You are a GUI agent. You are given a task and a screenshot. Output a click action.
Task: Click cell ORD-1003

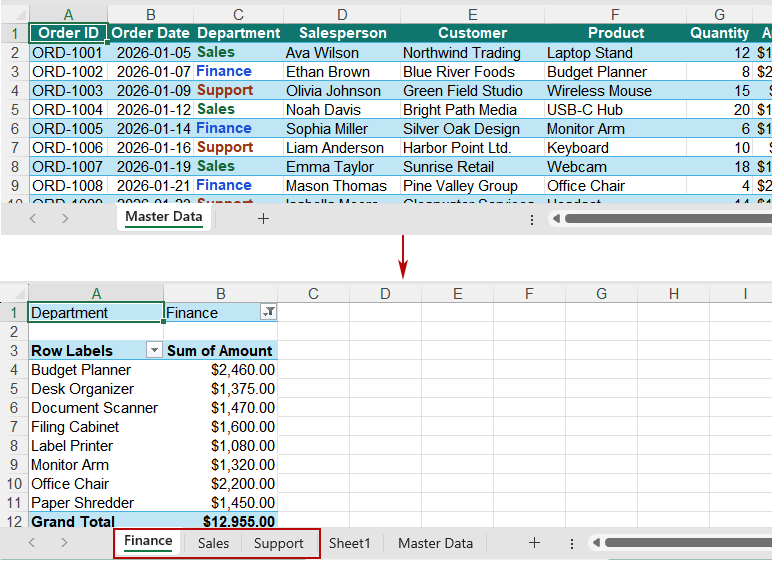(68, 91)
